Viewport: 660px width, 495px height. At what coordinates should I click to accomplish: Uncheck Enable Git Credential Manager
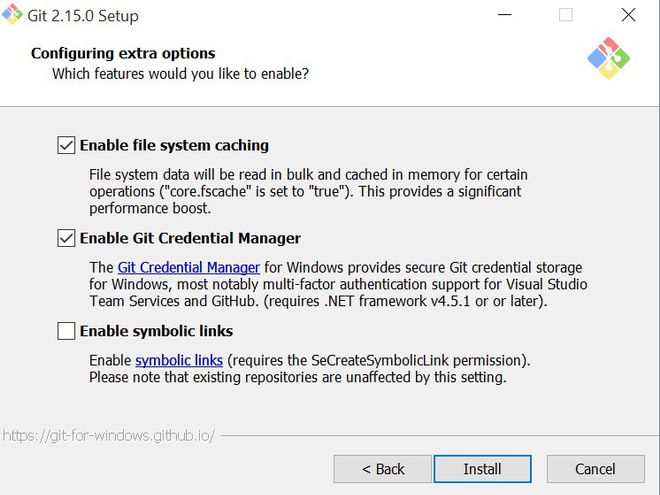pos(67,238)
